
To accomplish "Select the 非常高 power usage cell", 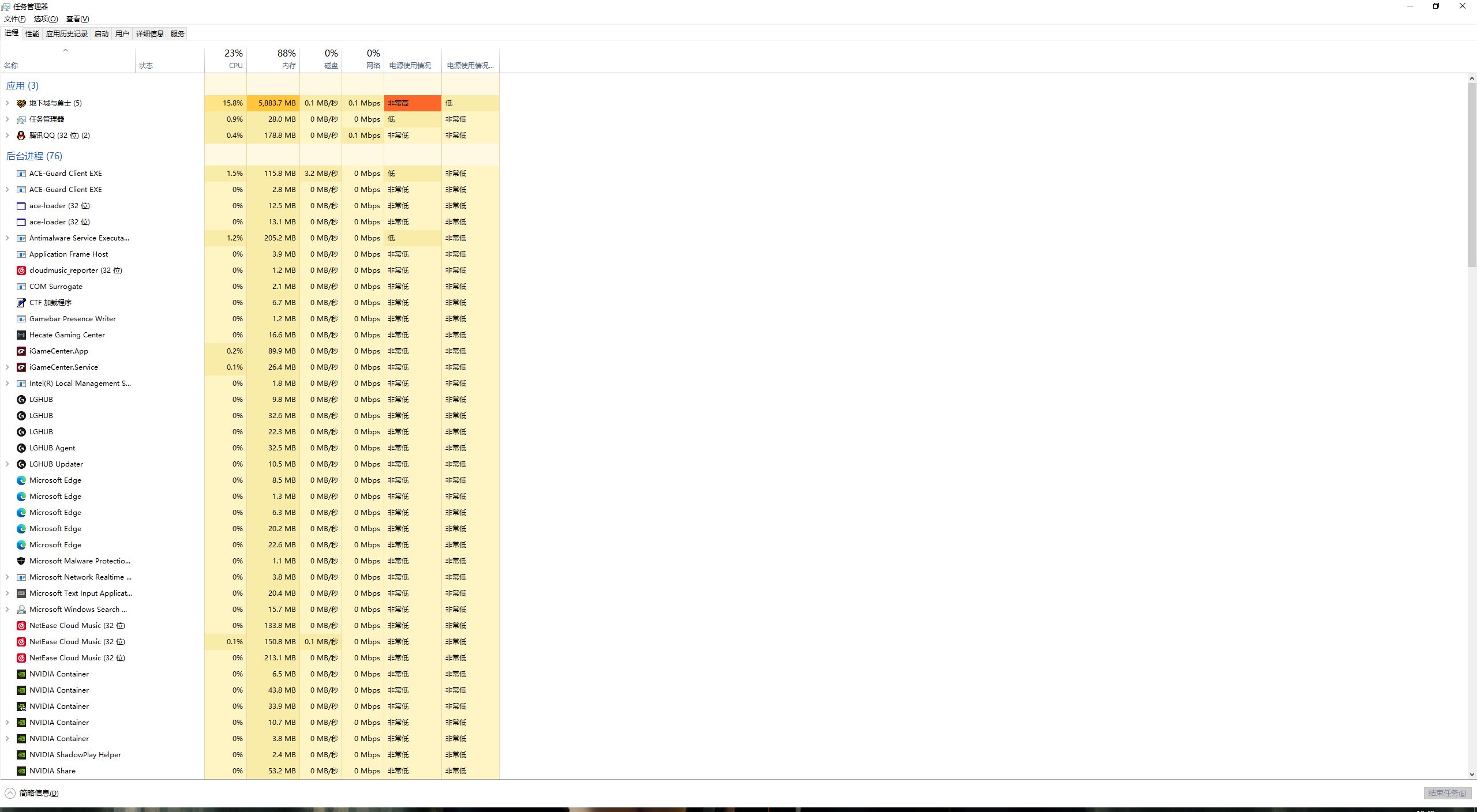I will pos(413,103).
